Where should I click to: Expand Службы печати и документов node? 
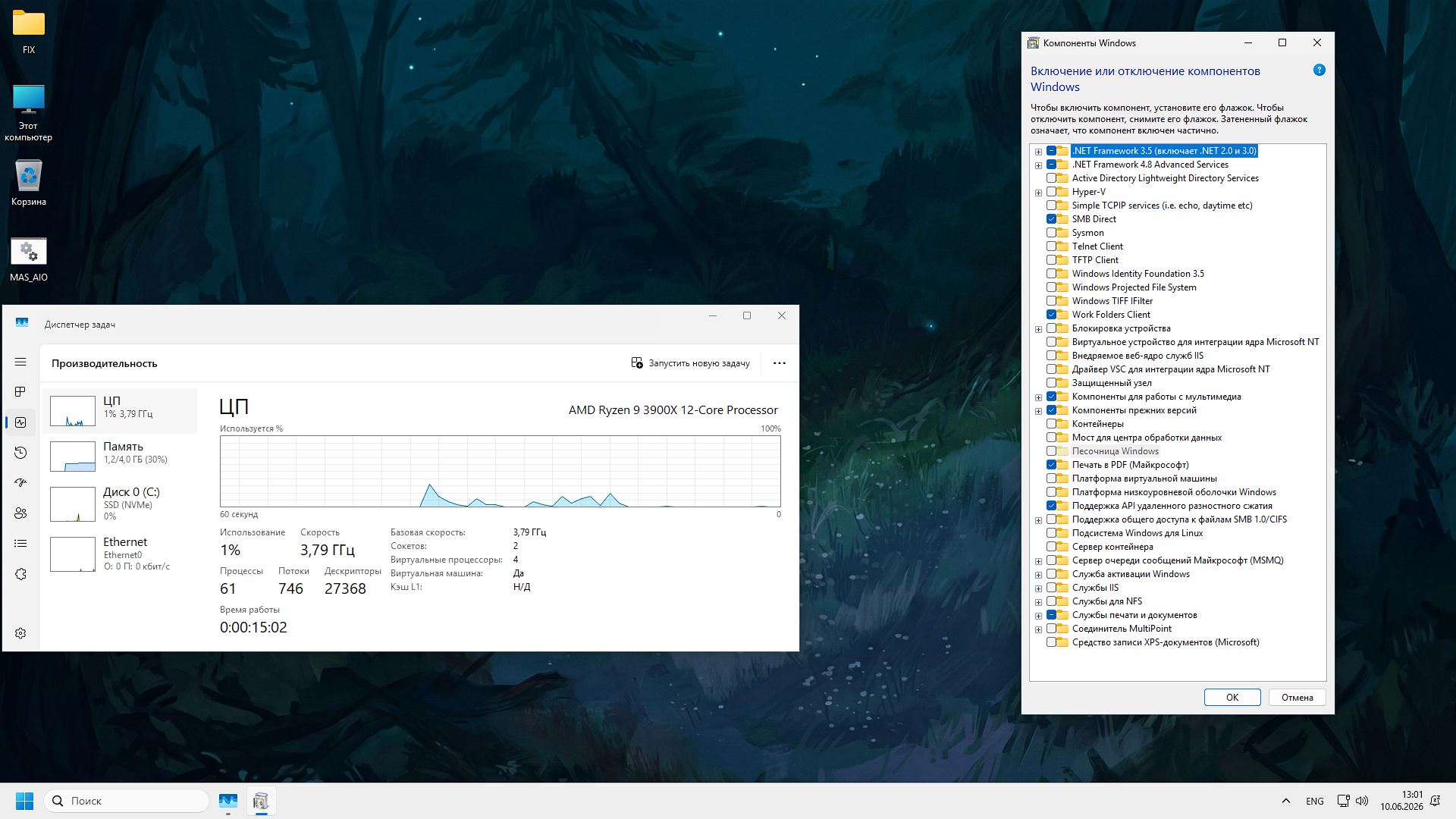[x=1038, y=616]
